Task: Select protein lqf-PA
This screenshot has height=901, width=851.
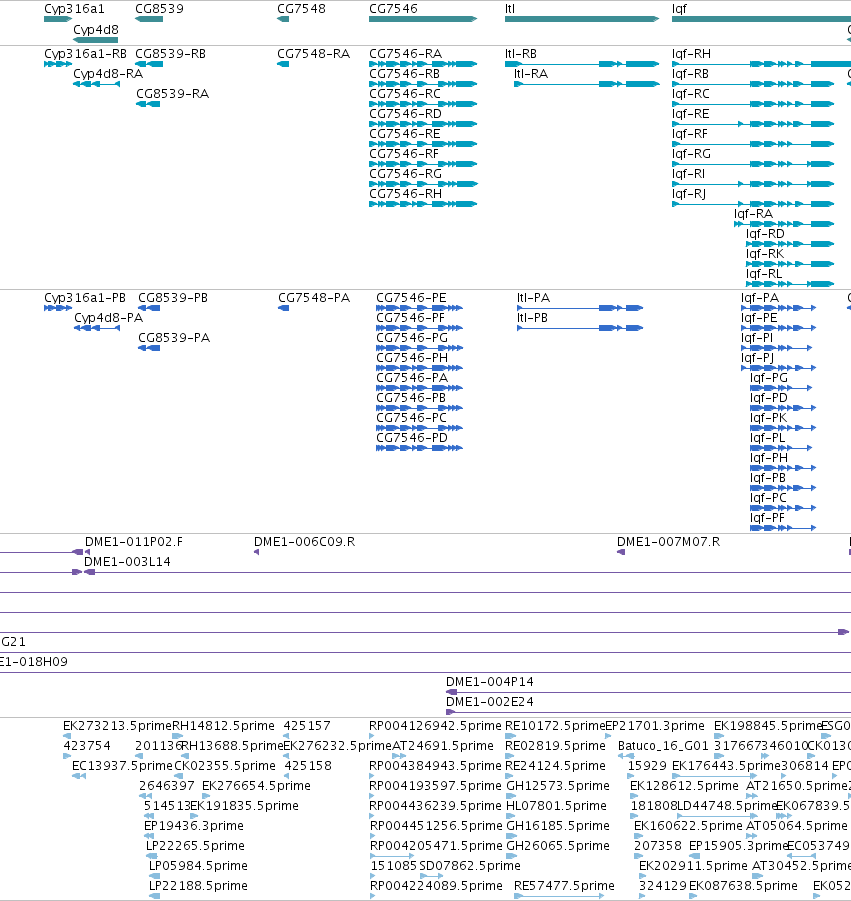Action: tap(779, 308)
